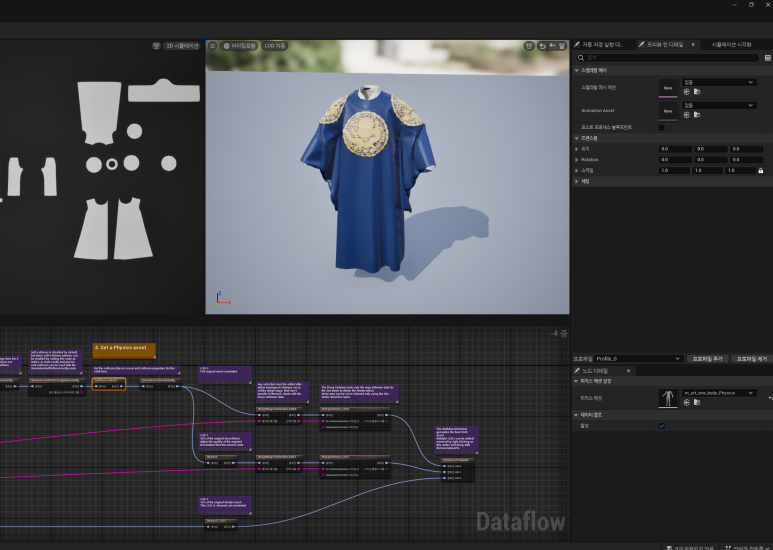Switch to the autosave tab in details area
This screenshot has height=550, width=773.
point(601,44)
